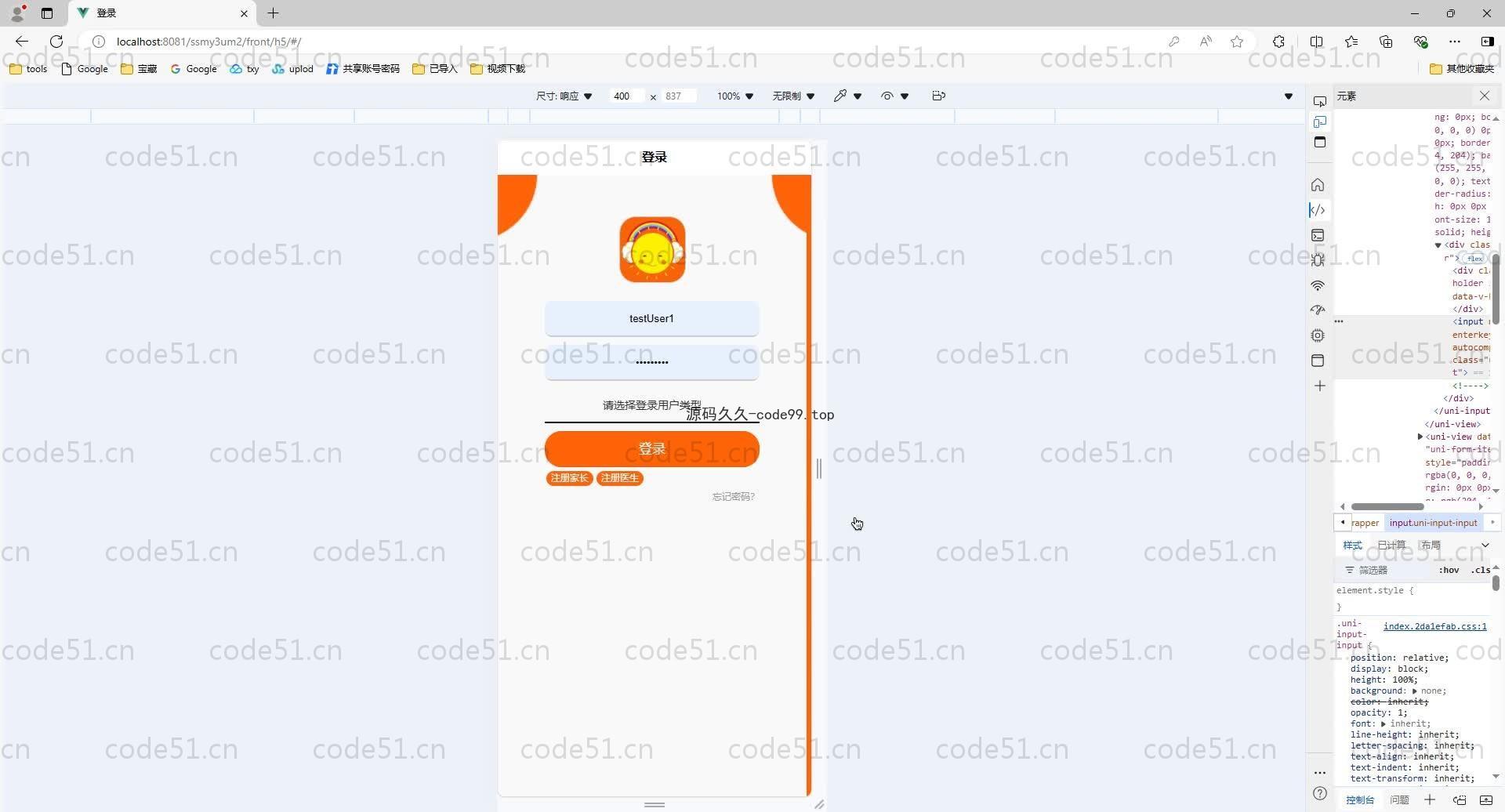Toggle the :hov element state button
The width and height of the screenshot is (1505, 812).
point(1449,570)
